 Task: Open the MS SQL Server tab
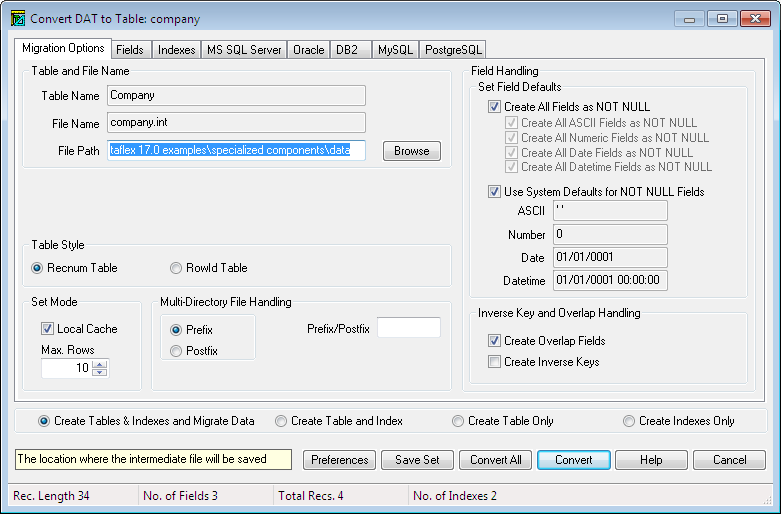point(244,49)
